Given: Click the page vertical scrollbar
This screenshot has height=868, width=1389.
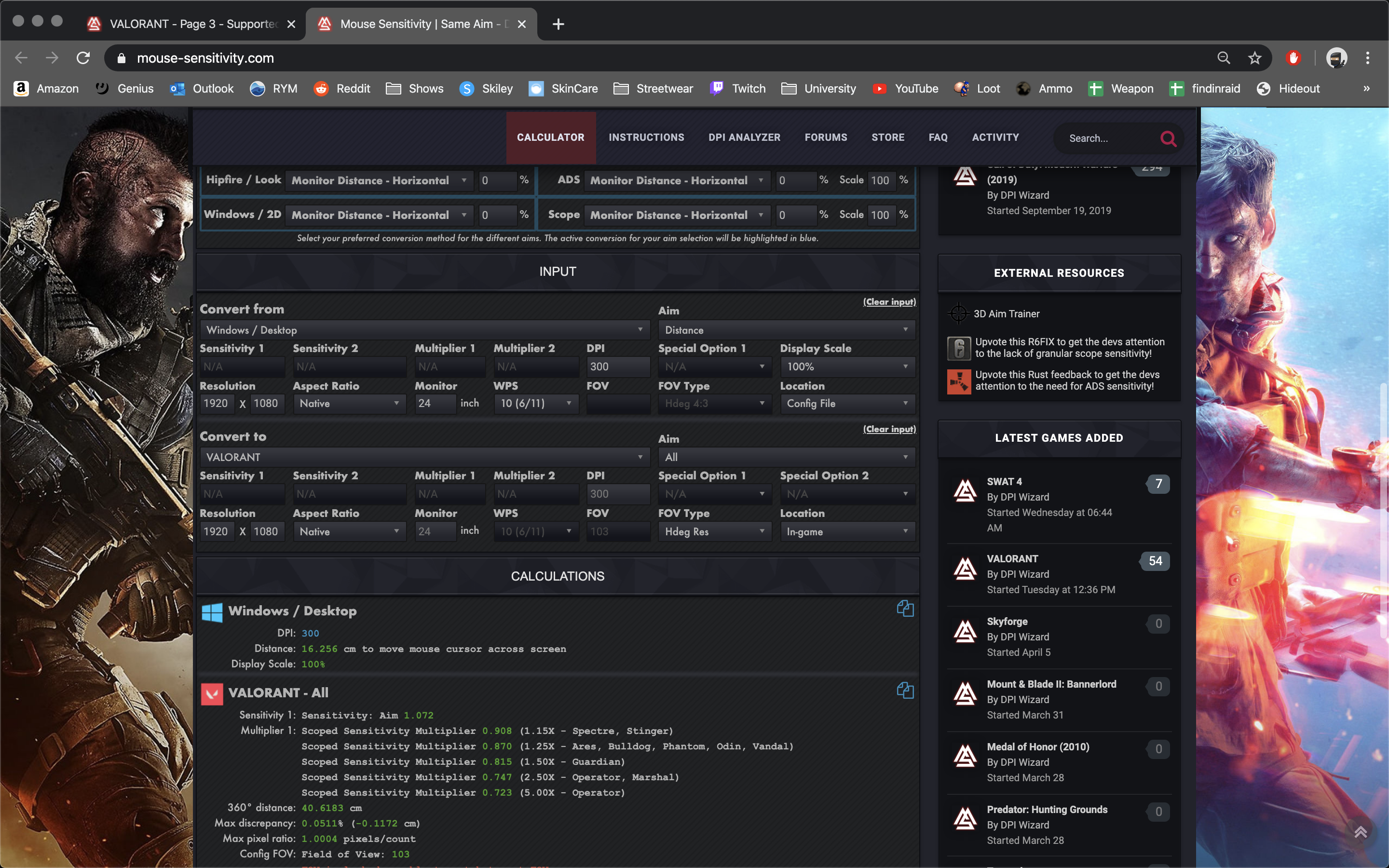Looking at the screenshot, I should 1383,511.
